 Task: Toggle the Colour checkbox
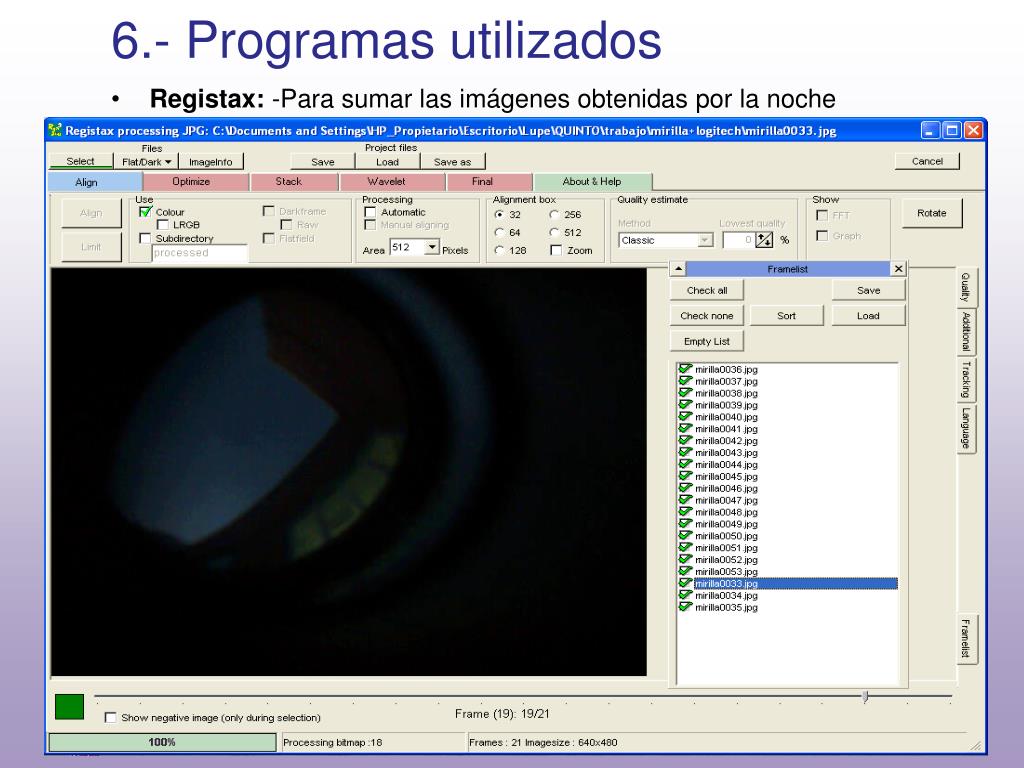click(x=145, y=212)
